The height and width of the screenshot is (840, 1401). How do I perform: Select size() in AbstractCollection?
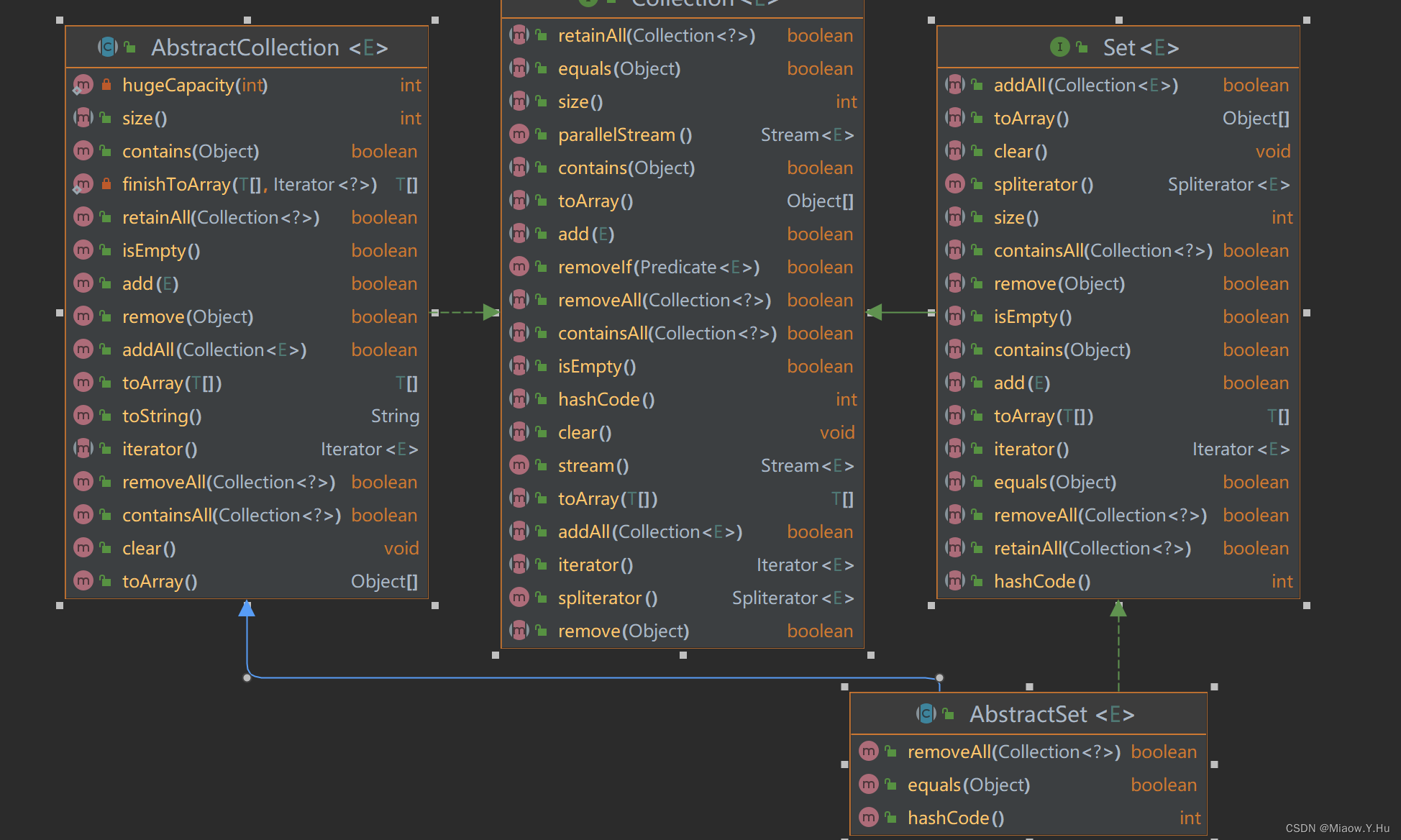click(x=145, y=118)
